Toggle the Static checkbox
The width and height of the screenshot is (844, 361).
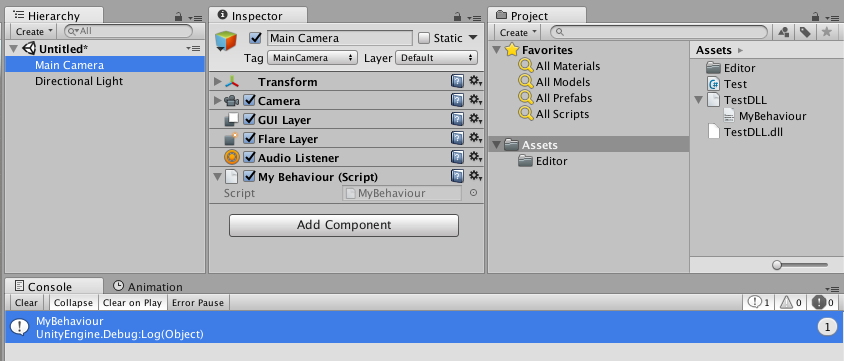point(424,38)
